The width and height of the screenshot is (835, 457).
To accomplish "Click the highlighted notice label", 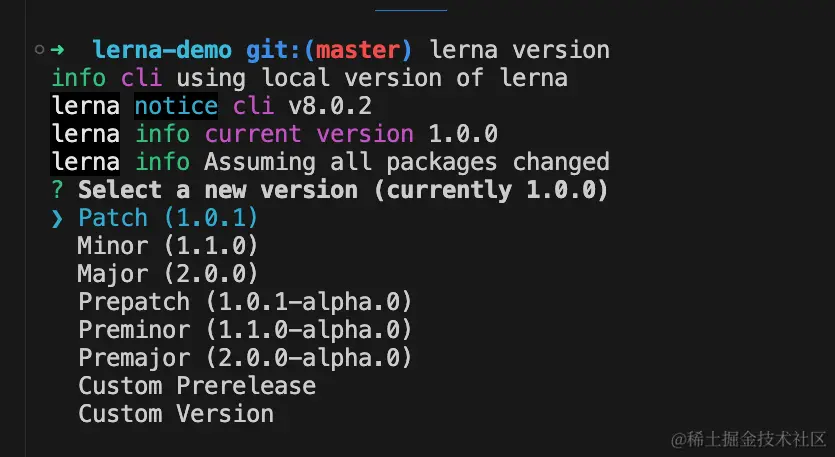I will [176, 106].
